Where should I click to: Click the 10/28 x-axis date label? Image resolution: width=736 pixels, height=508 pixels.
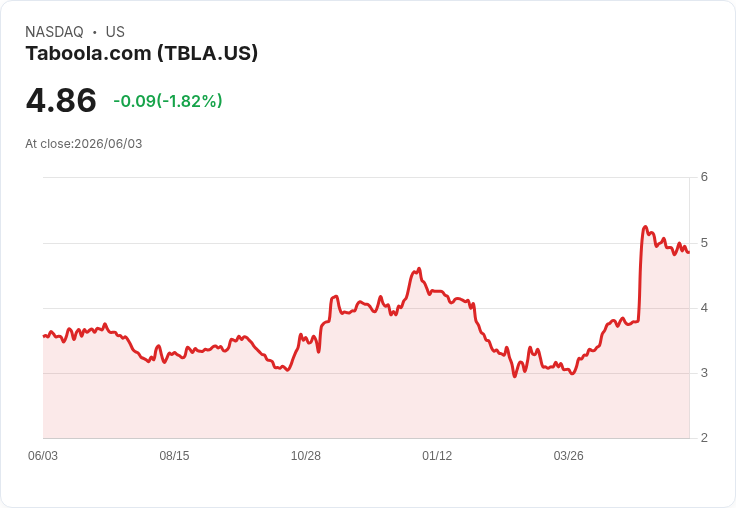coord(306,455)
